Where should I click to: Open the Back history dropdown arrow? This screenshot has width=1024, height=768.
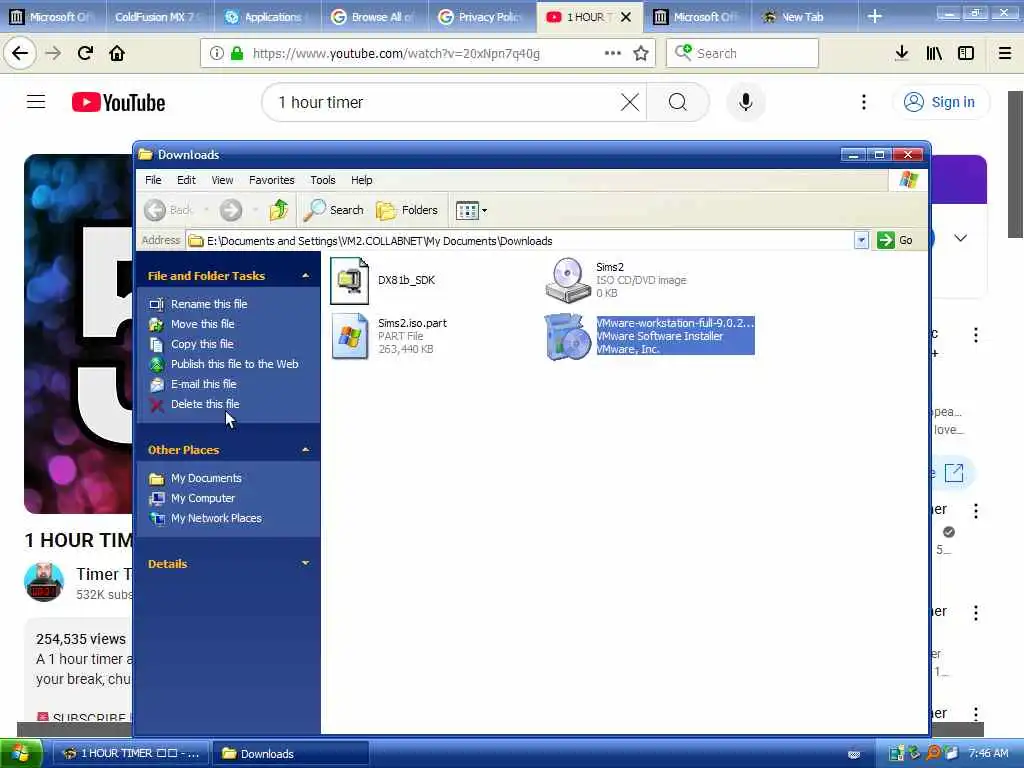(206, 210)
